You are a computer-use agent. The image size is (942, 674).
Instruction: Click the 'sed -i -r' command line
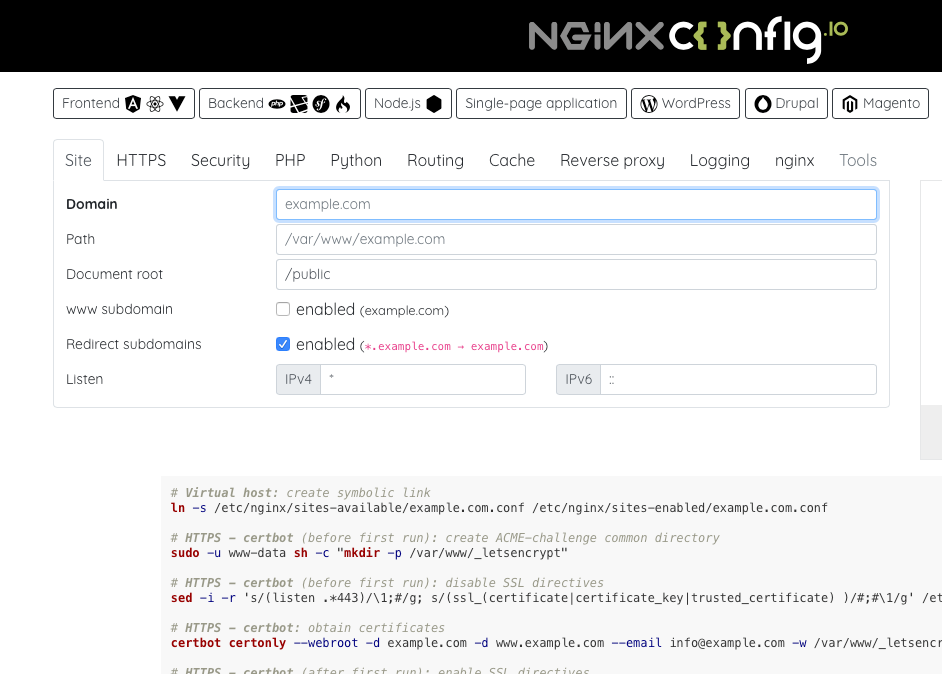coord(556,598)
